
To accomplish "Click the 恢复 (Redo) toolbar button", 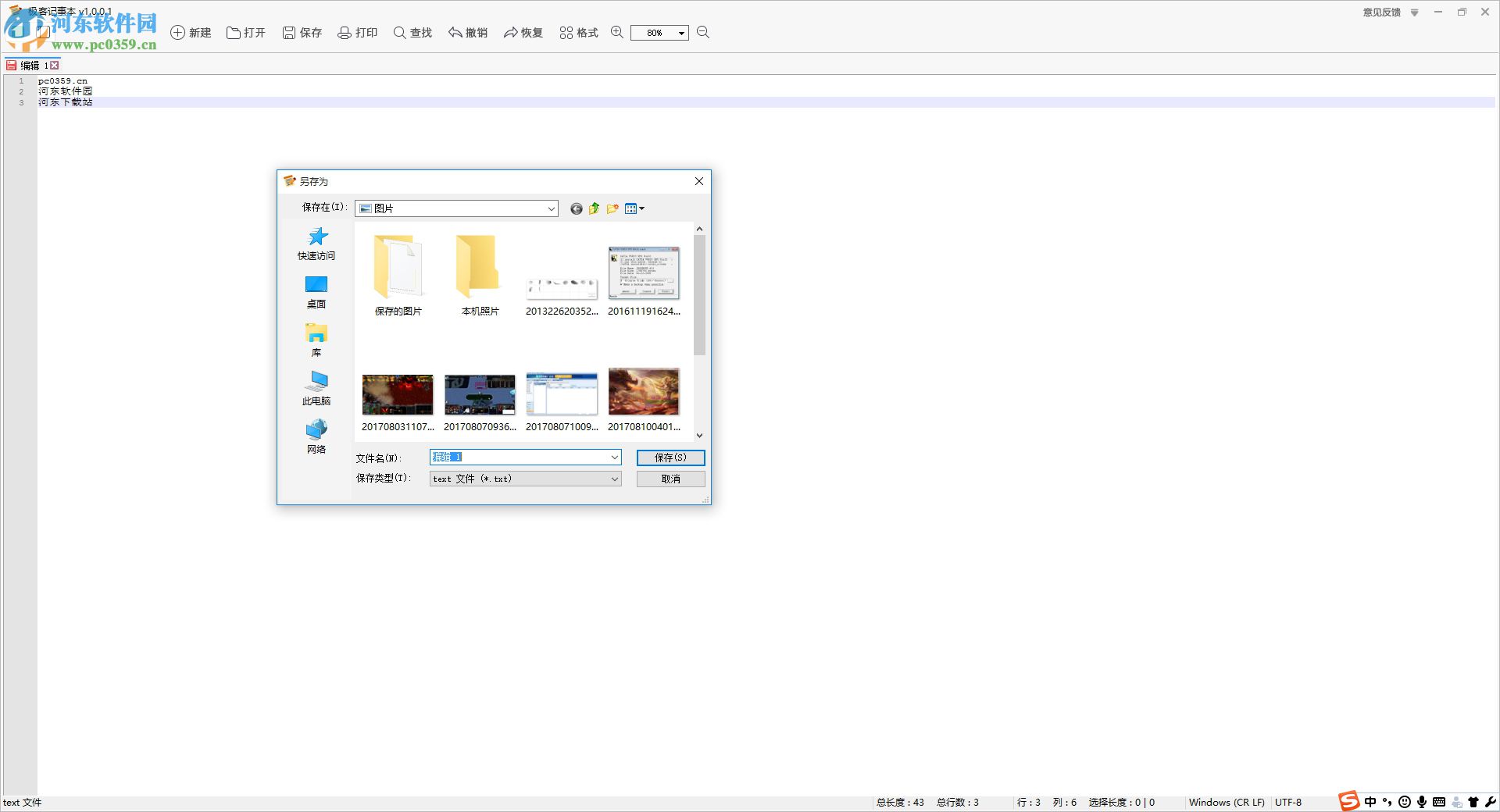I will point(523,33).
